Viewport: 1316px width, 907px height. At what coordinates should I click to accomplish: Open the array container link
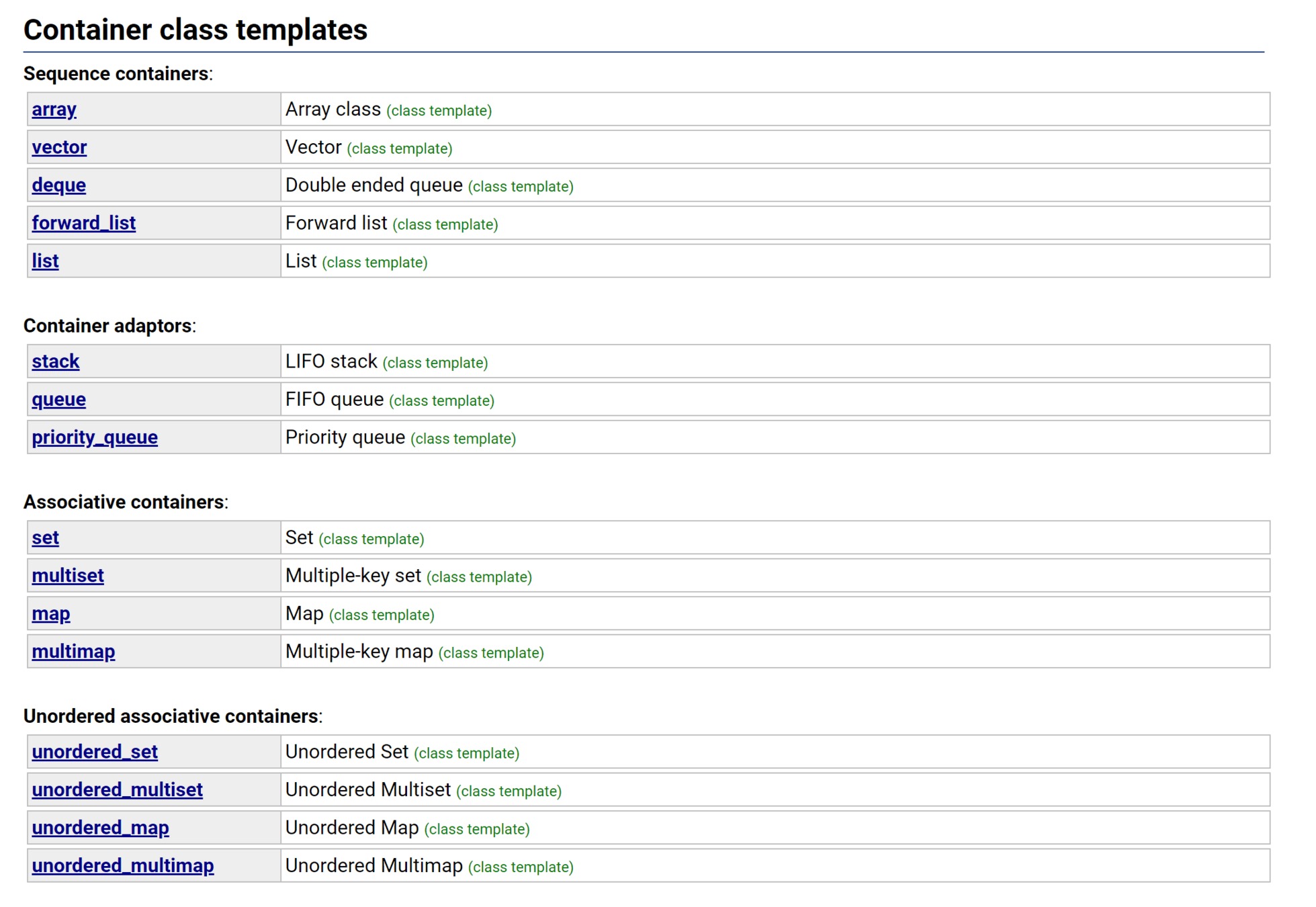click(x=54, y=110)
